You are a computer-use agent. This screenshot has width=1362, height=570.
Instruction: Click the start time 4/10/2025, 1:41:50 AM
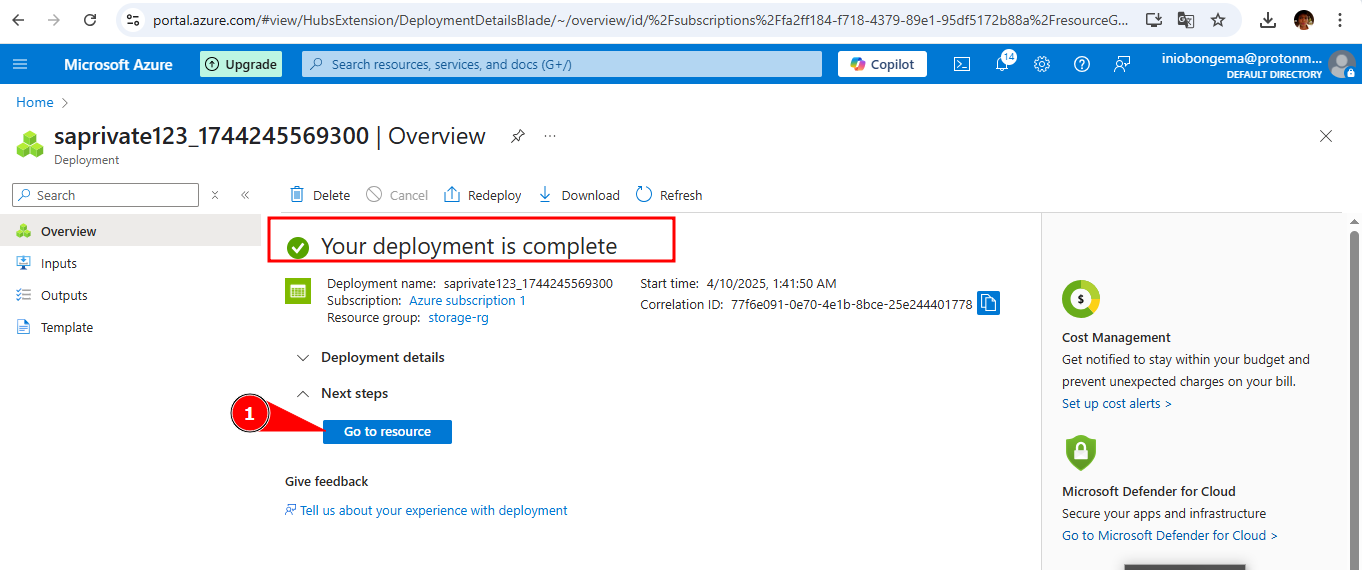[771, 283]
